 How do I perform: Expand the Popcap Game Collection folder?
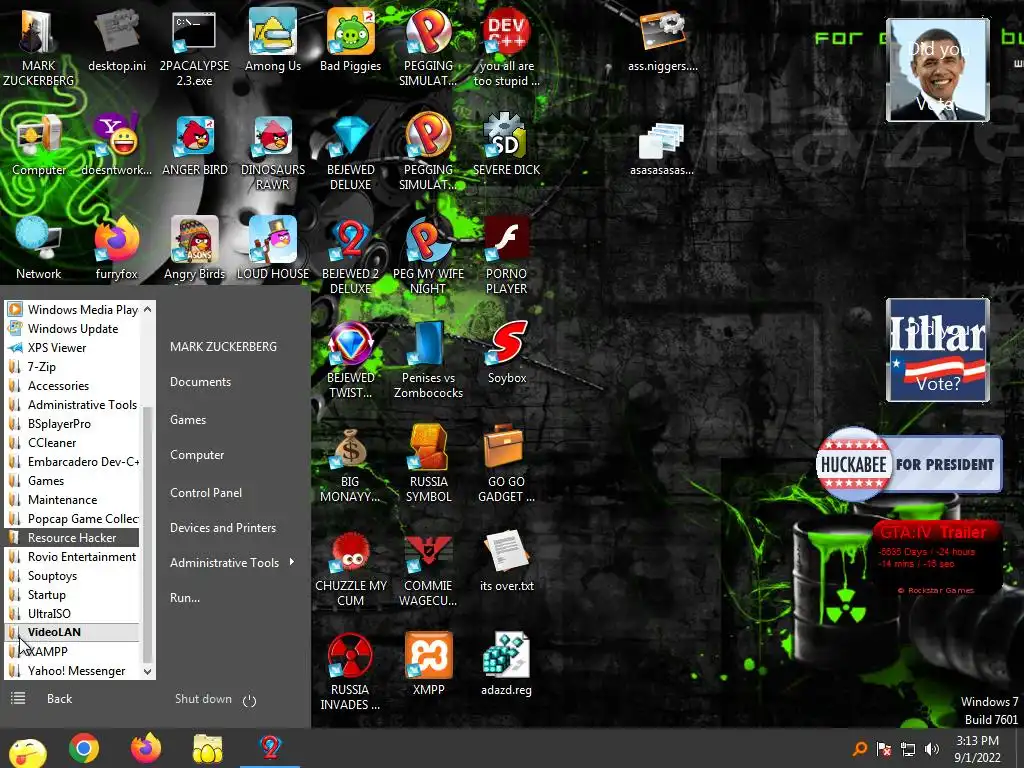coord(72,519)
